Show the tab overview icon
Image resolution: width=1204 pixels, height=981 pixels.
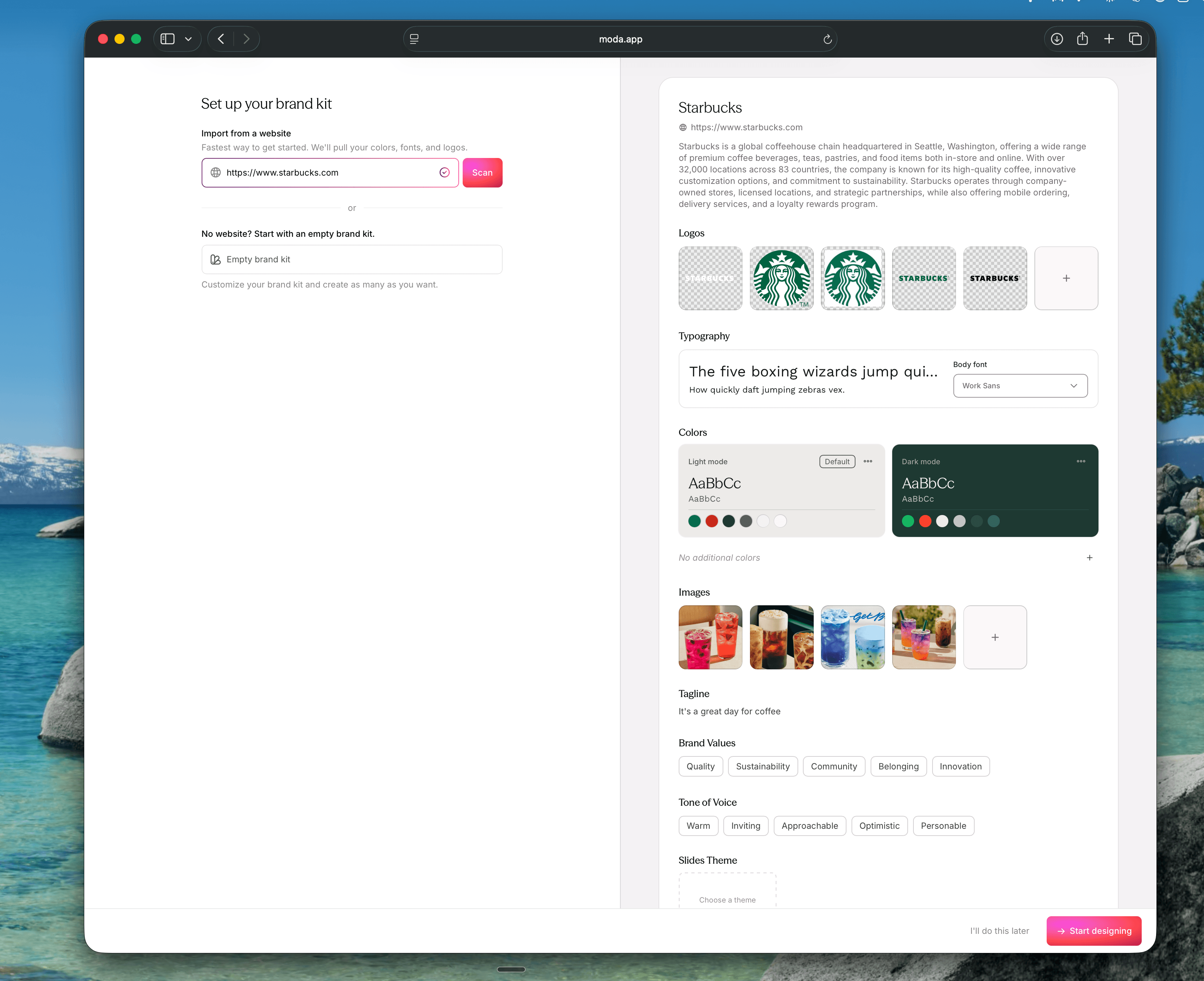1135,39
